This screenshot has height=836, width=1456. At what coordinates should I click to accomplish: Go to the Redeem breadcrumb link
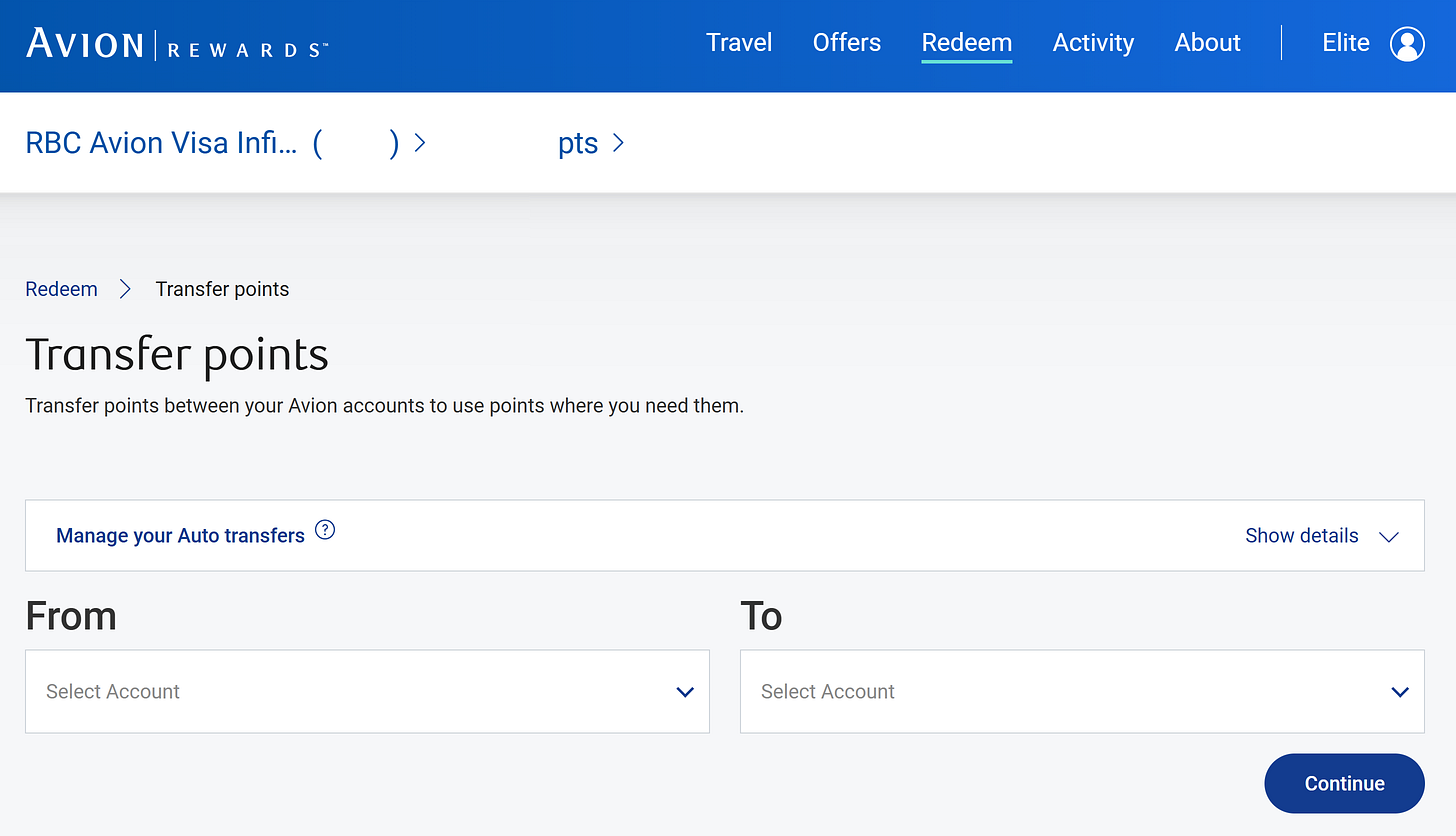(61, 289)
